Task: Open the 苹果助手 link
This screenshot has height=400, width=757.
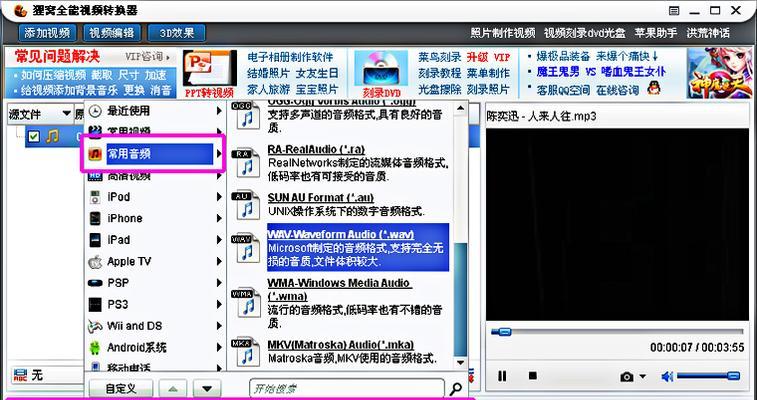Action: pos(656,33)
